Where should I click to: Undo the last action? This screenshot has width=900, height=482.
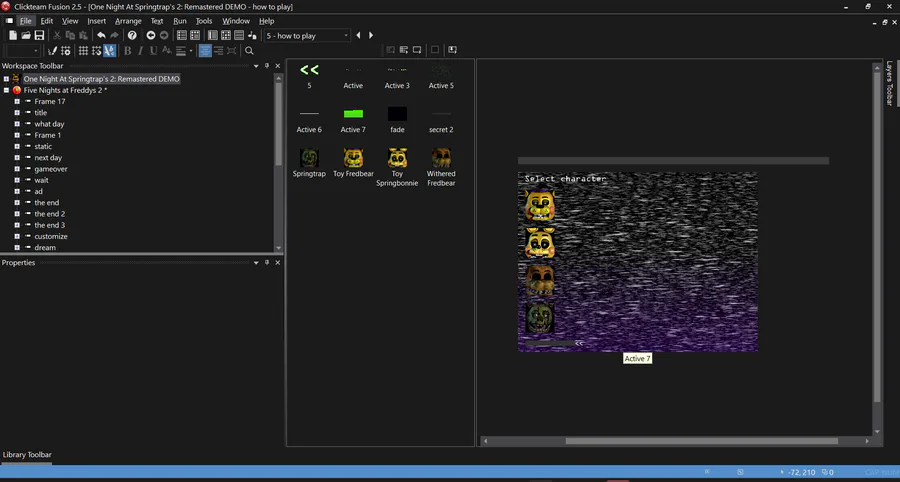click(x=101, y=36)
